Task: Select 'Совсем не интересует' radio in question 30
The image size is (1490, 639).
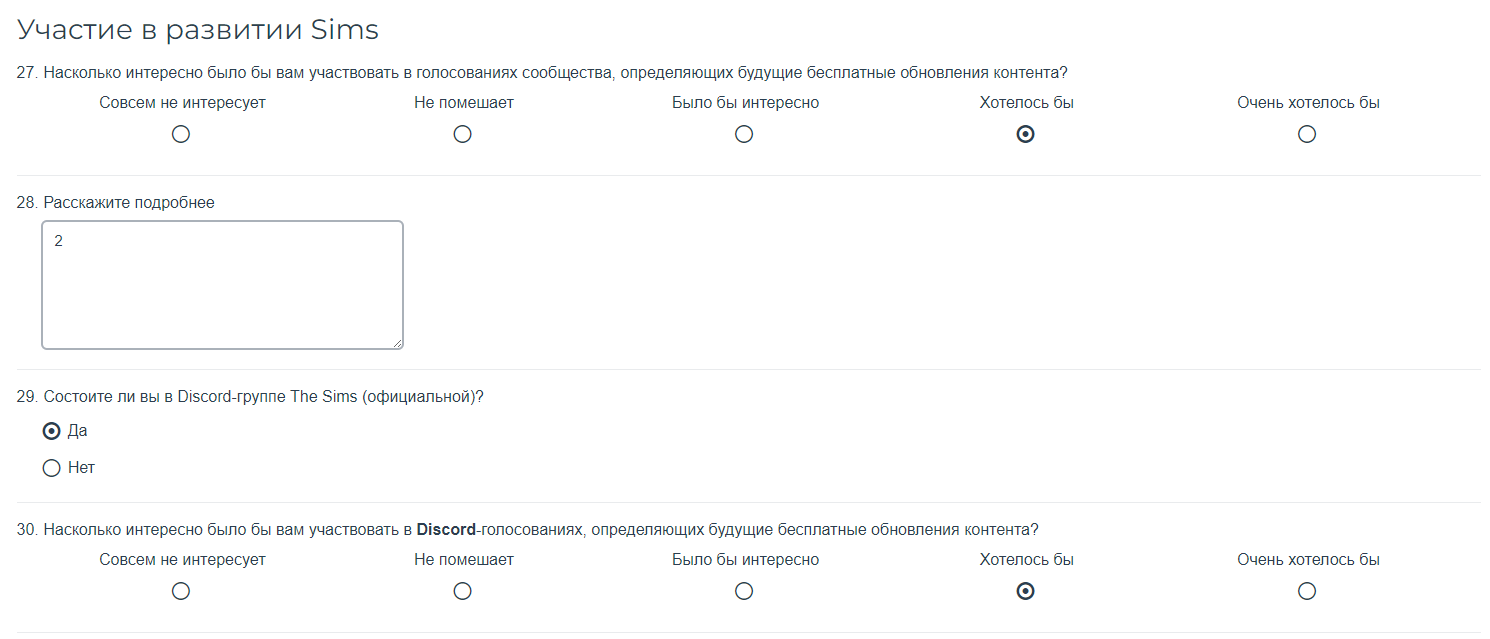Action: pos(181,591)
